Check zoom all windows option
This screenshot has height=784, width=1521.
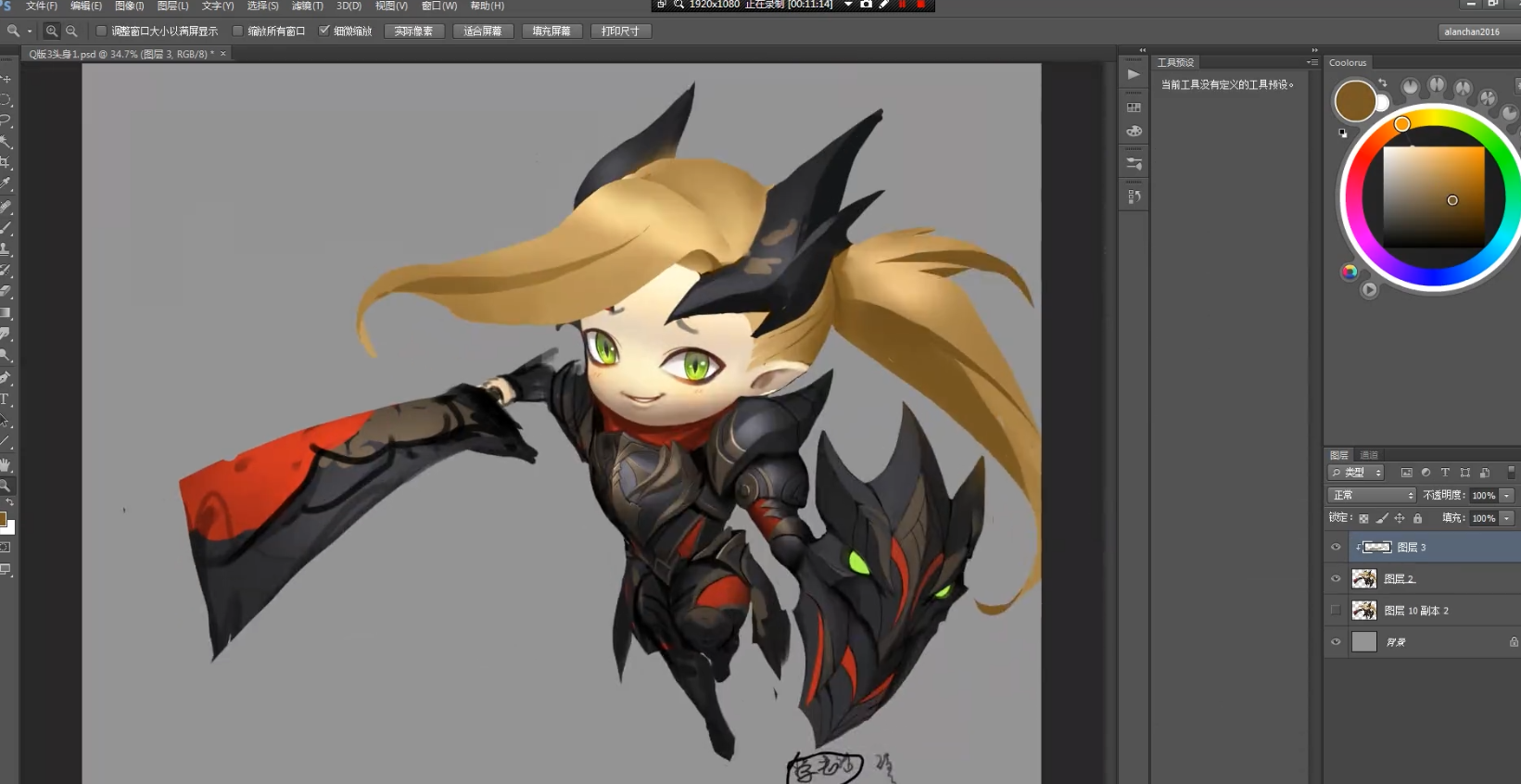tap(237, 31)
